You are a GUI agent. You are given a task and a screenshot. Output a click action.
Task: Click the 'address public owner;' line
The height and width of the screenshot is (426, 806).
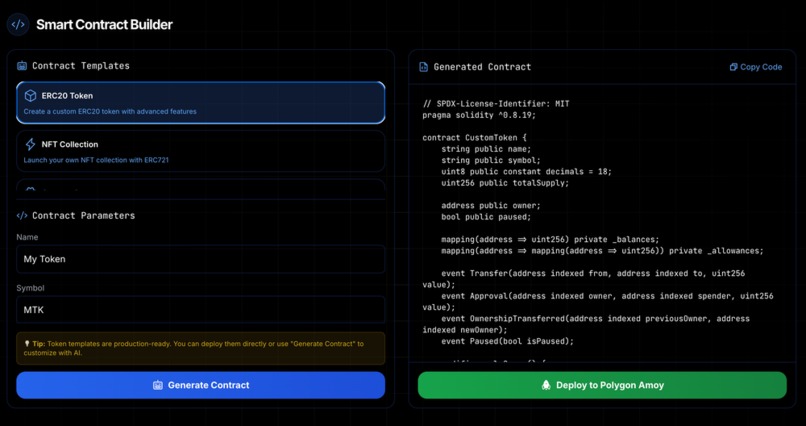(x=491, y=206)
